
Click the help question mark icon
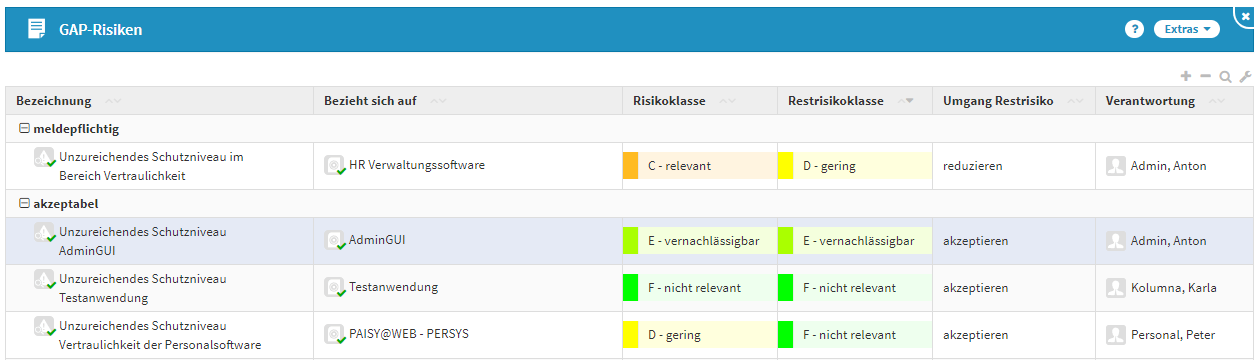pyautogui.click(x=1134, y=29)
